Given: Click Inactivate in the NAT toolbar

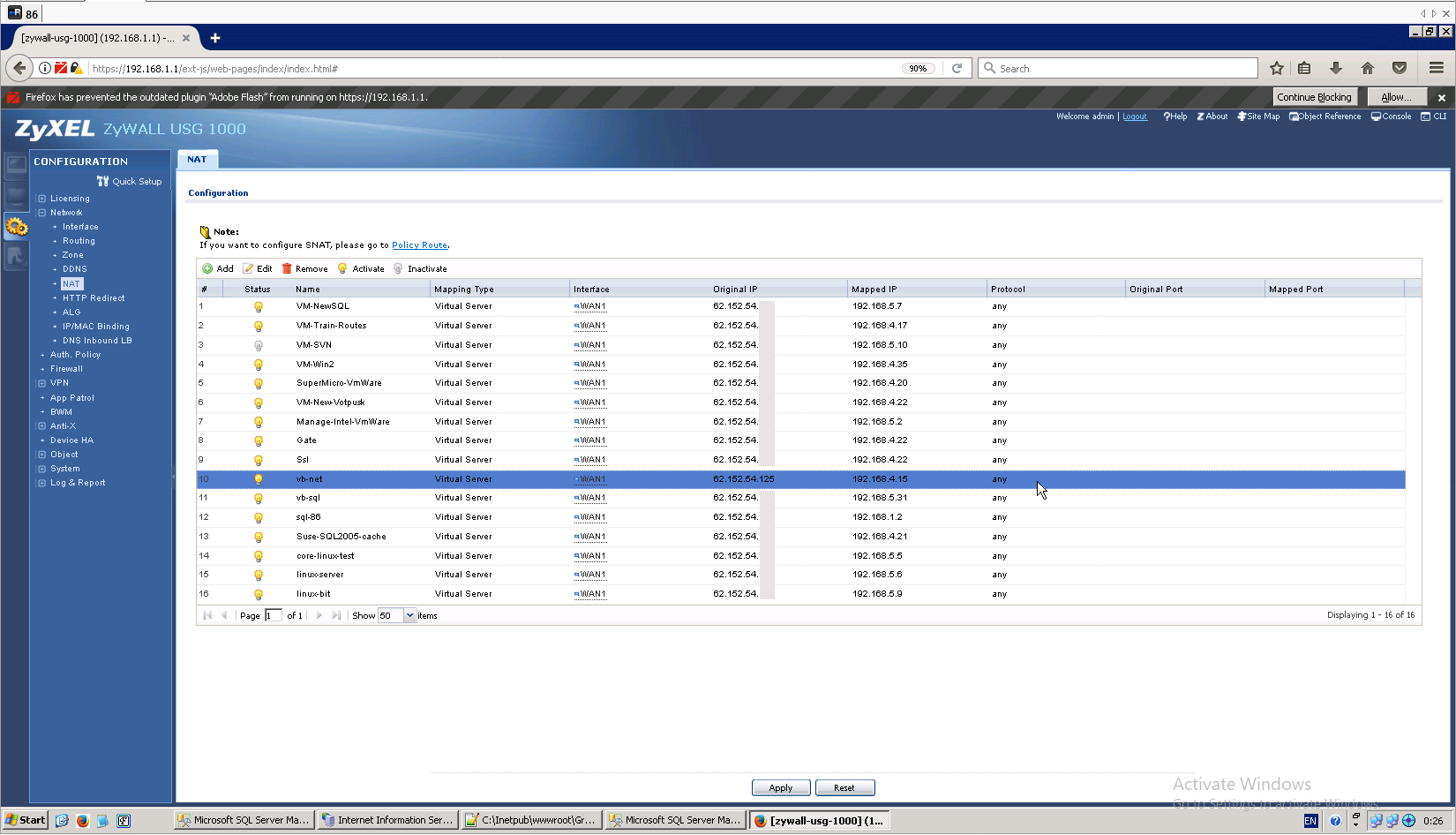Looking at the screenshot, I should pyautogui.click(x=420, y=268).
